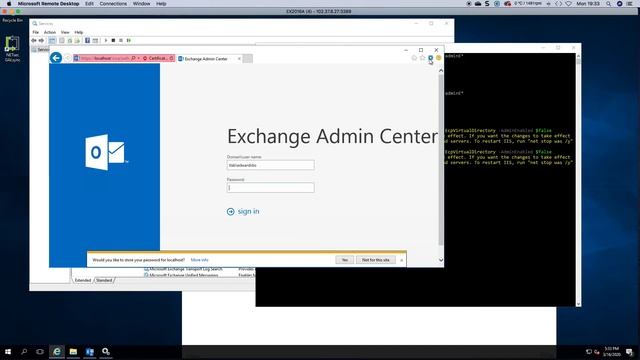This screenshot has width=640, height=360.
Task: Open the browser Tools gear icon
Action: (x=431, y=58)
